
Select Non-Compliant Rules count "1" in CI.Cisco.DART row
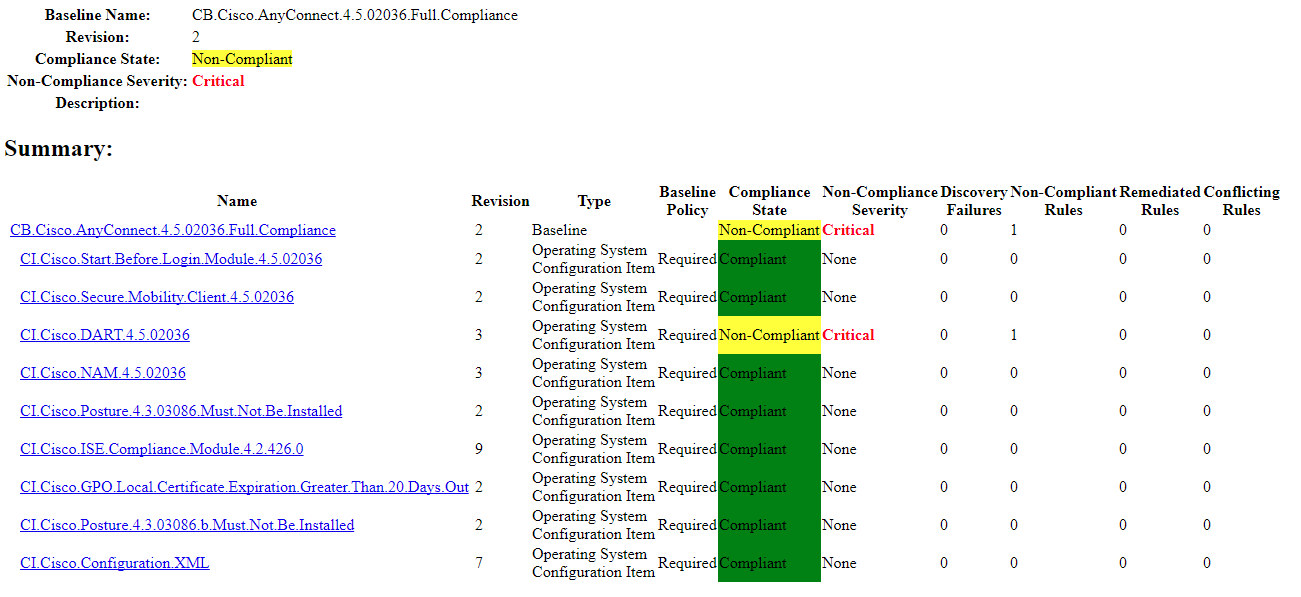click(1014, 335)
